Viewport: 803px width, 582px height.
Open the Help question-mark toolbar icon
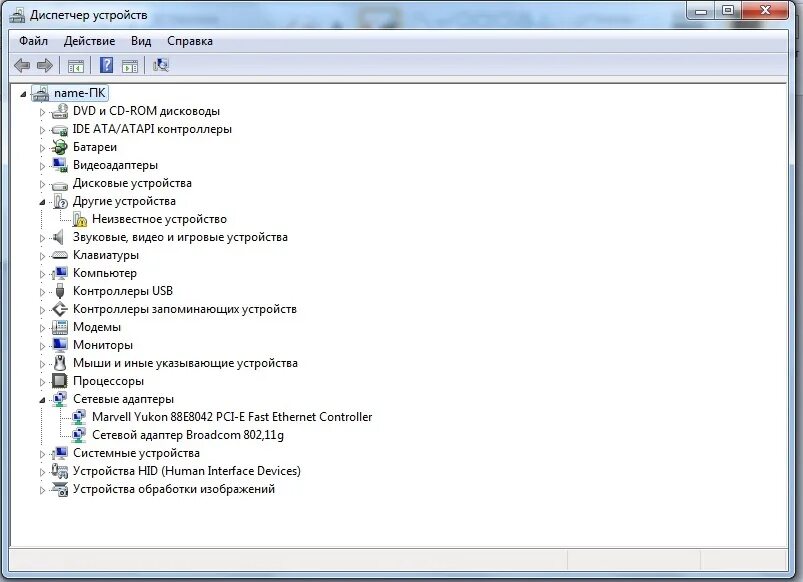click(107, 65)
